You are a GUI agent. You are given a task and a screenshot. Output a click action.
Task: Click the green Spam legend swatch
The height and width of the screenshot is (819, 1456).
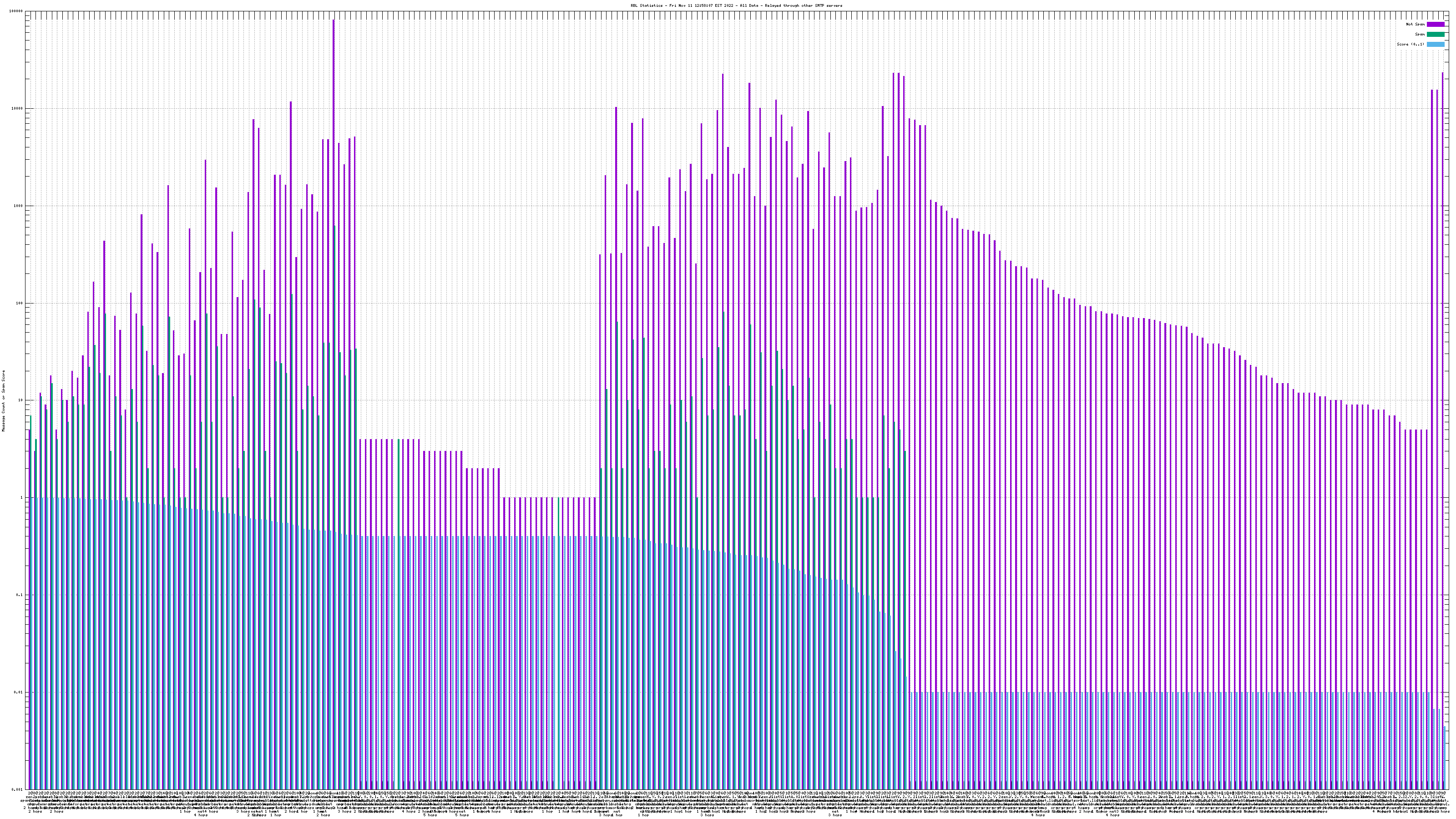tap(1435, 35)
